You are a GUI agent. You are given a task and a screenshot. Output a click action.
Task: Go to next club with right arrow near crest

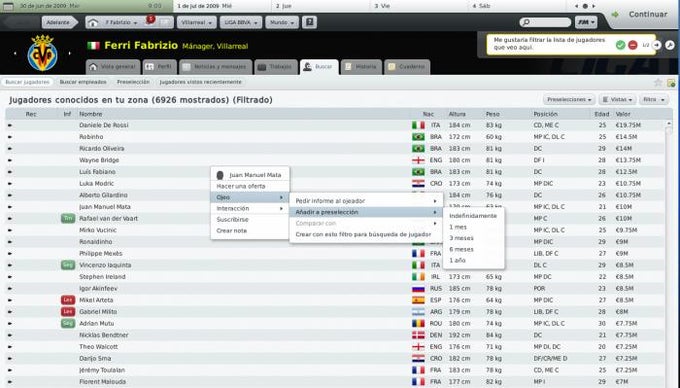[69, 53]
